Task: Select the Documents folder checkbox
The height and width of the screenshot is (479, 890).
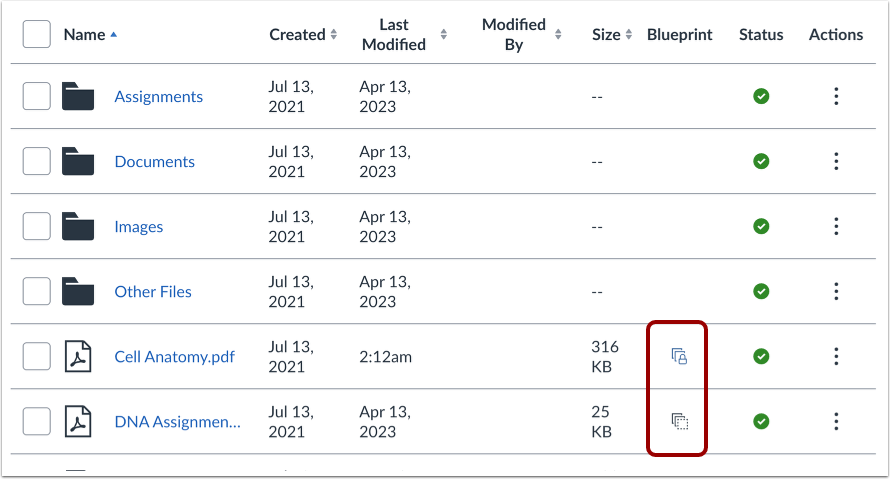Action: (x=37, y=161)
